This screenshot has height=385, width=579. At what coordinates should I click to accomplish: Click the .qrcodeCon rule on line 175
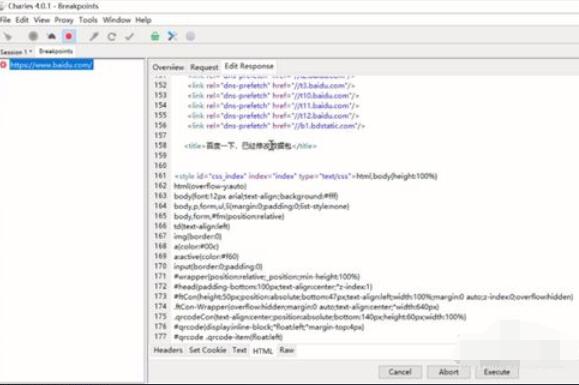(x=320, y=317)
